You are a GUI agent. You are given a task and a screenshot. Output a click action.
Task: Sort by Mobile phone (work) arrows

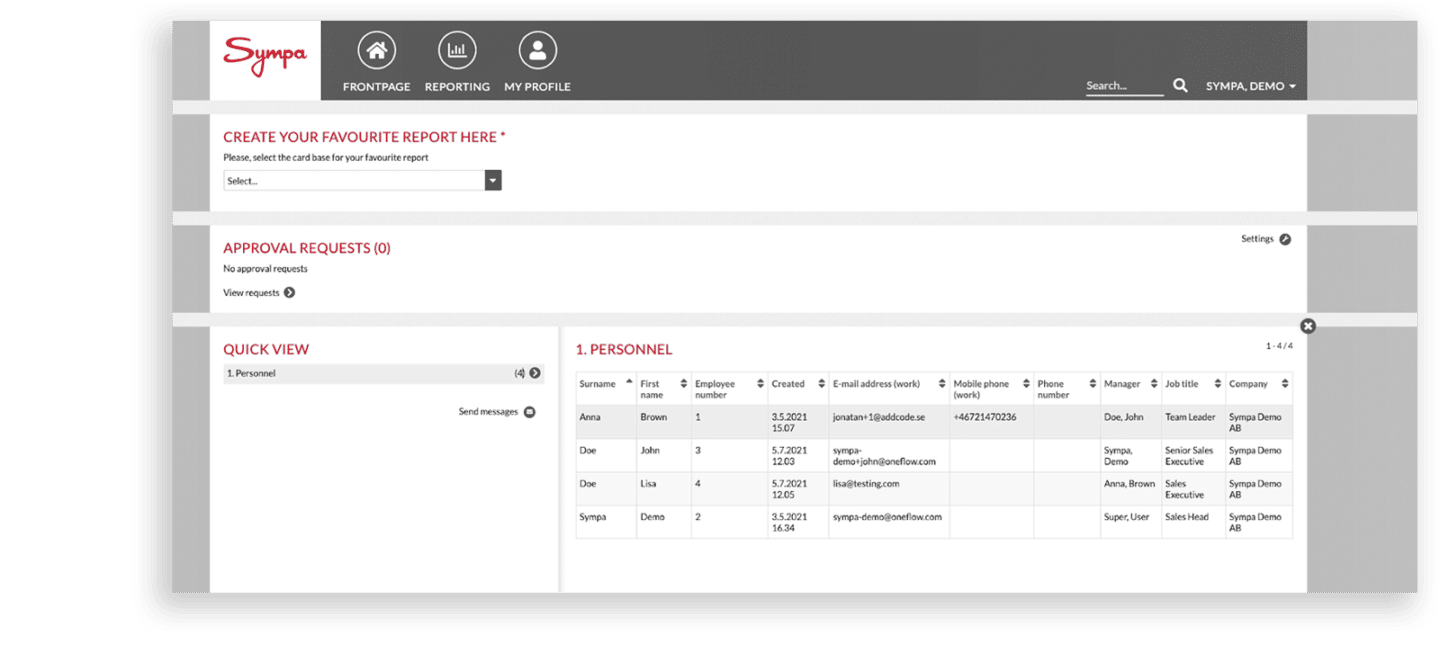pyautogui.click(x=1026, y=384)
